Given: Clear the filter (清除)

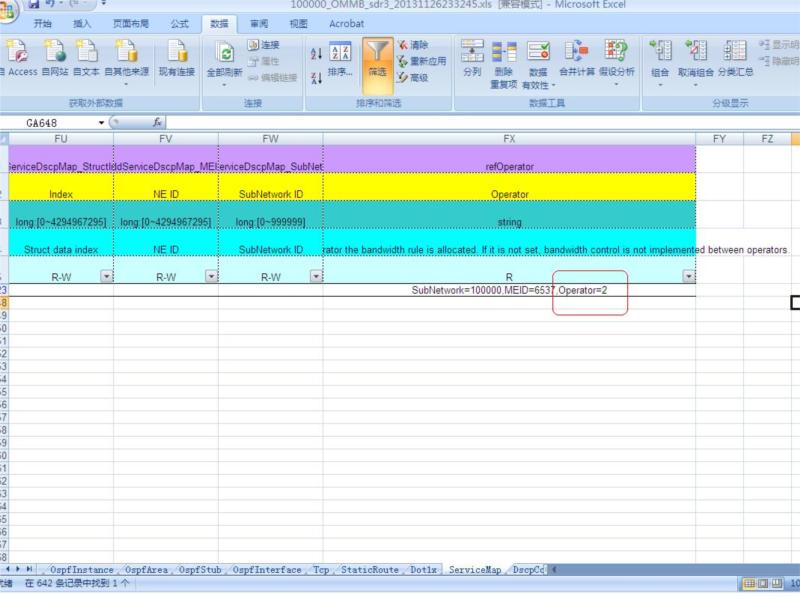Looking at the screenshot, I should pos(414,45).
